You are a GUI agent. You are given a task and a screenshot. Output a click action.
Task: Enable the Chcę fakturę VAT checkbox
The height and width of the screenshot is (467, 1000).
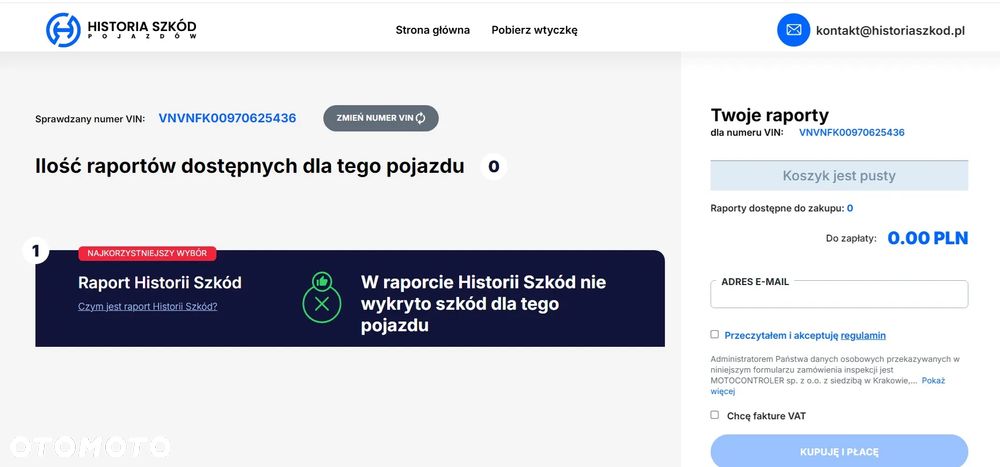click(715, 415)
